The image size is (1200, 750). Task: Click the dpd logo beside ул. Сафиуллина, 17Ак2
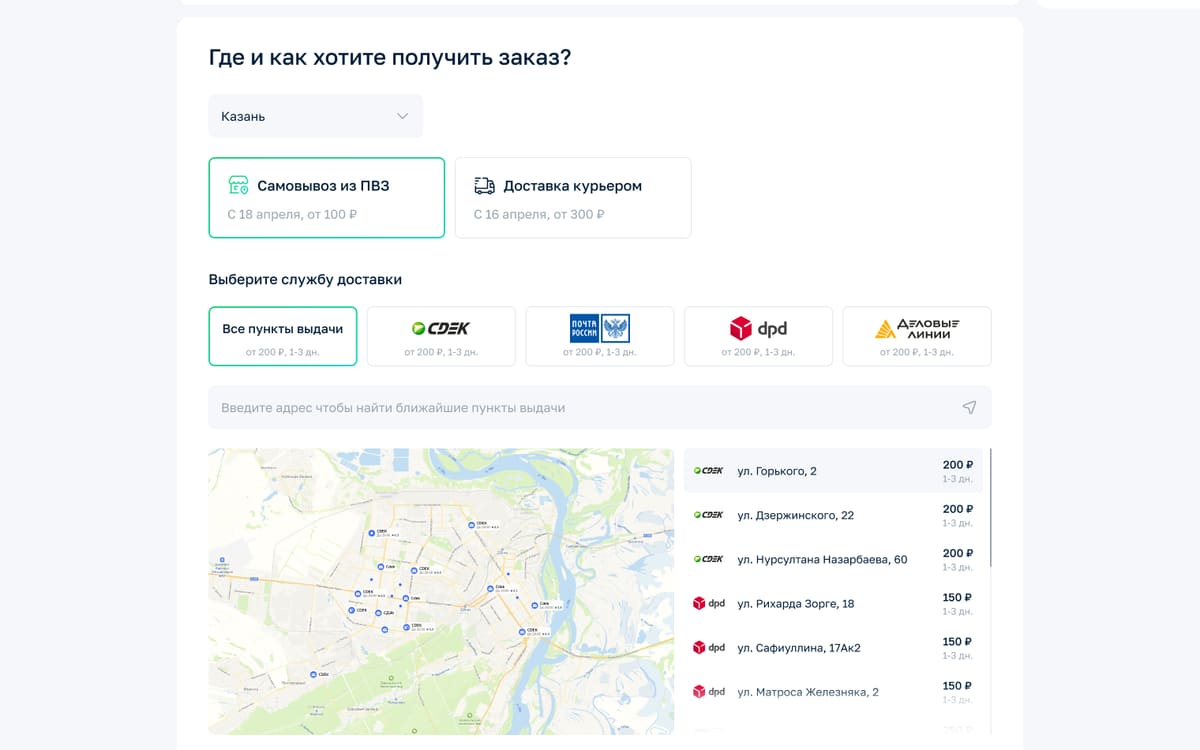click(x=709, y=648)
